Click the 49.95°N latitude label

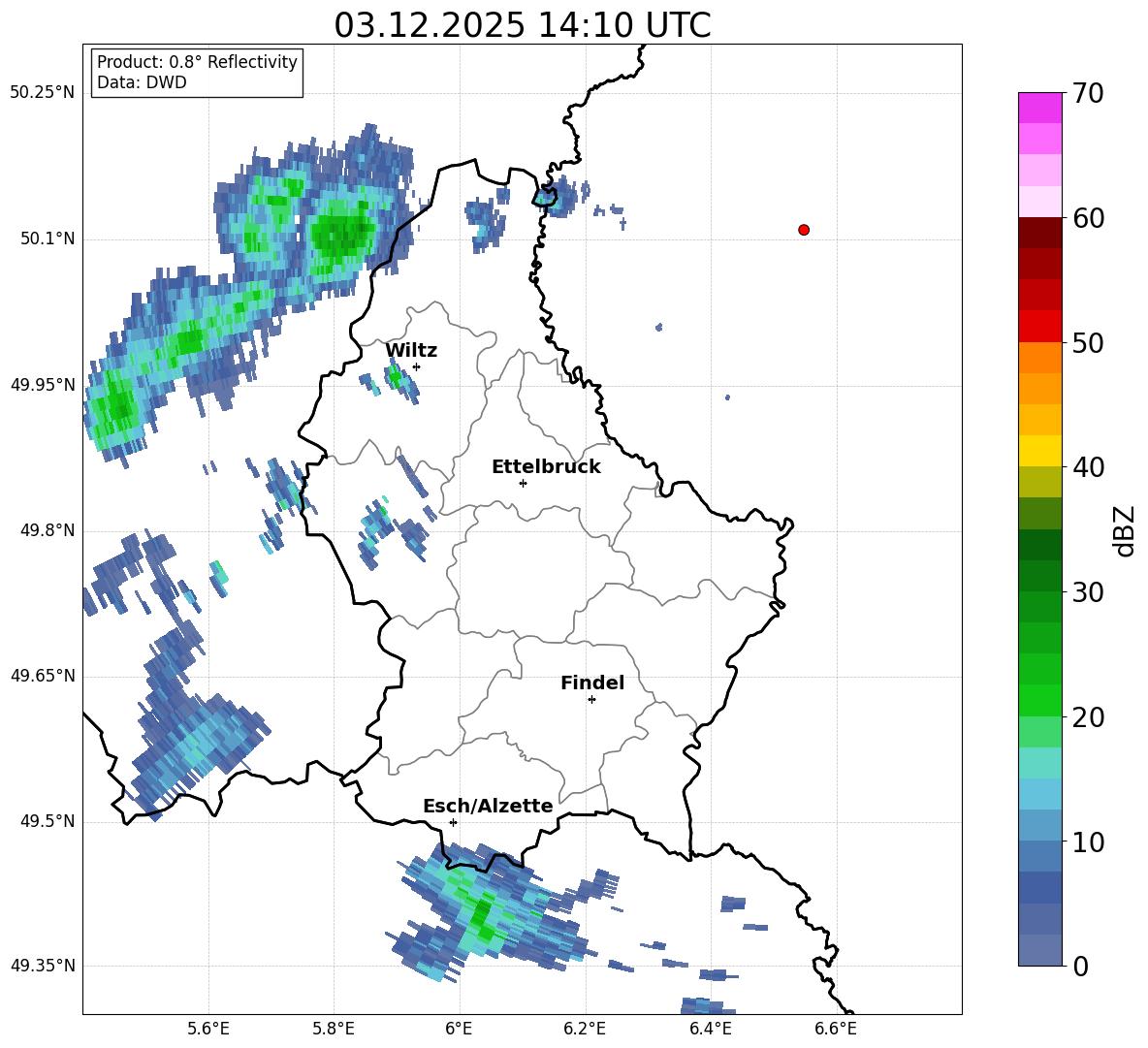[x=43, y=384]
